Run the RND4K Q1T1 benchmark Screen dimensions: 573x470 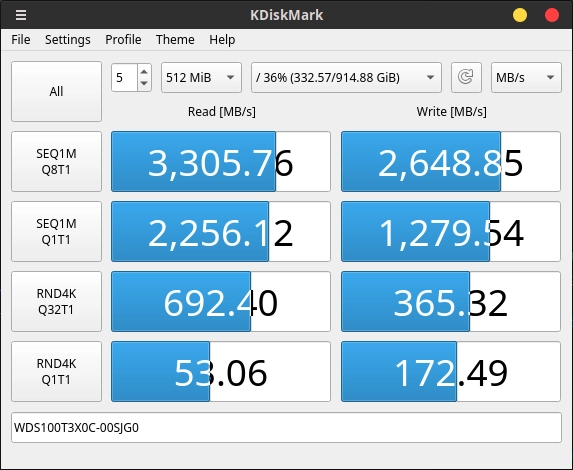[x=56, y=371]
